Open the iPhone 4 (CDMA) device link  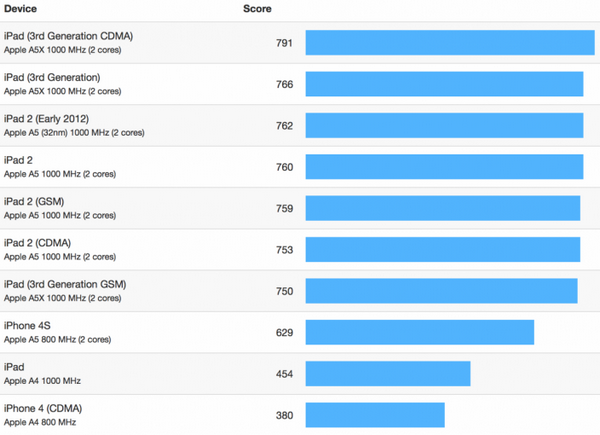(x=43, y=408)
